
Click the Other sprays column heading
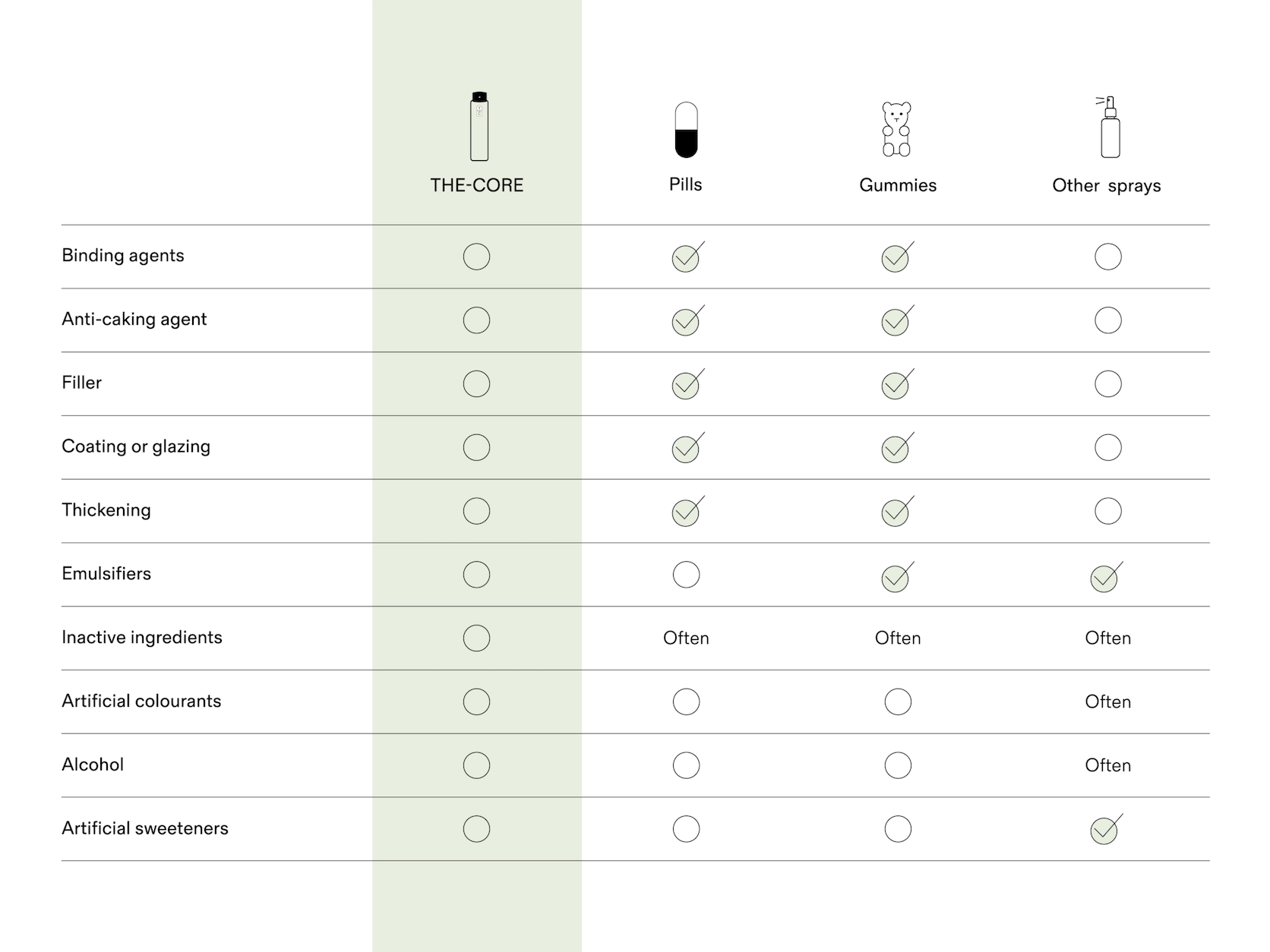click(1106, 186)
